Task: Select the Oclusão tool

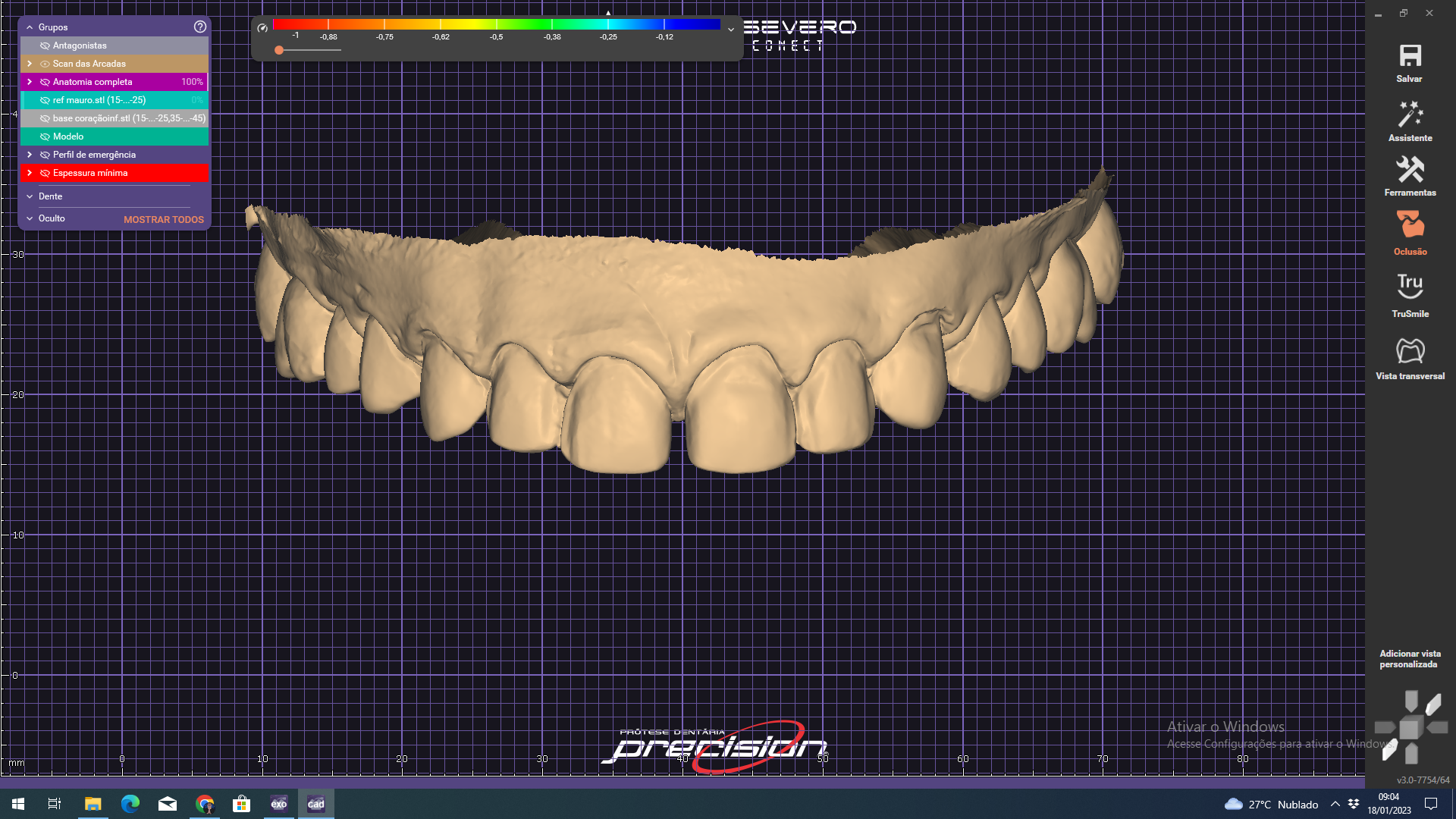Action: pyautogui.click(x=1410, y=226)
